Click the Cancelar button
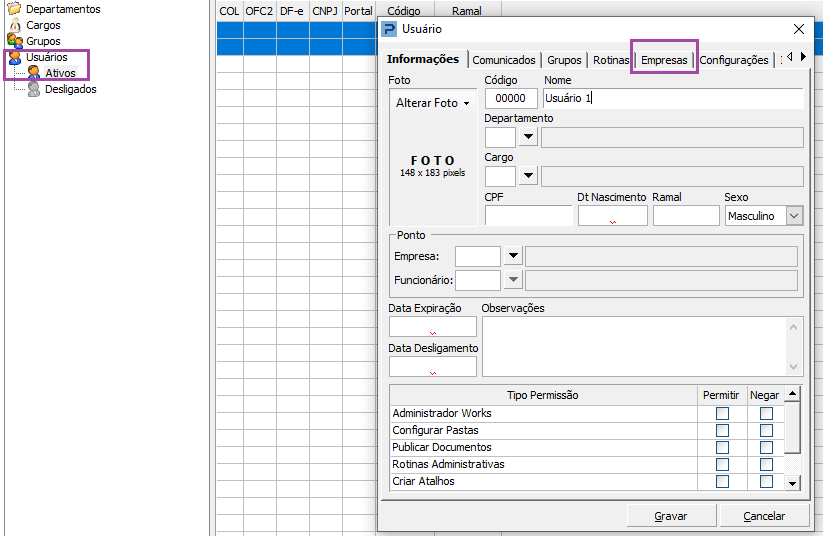 point(764,516)
